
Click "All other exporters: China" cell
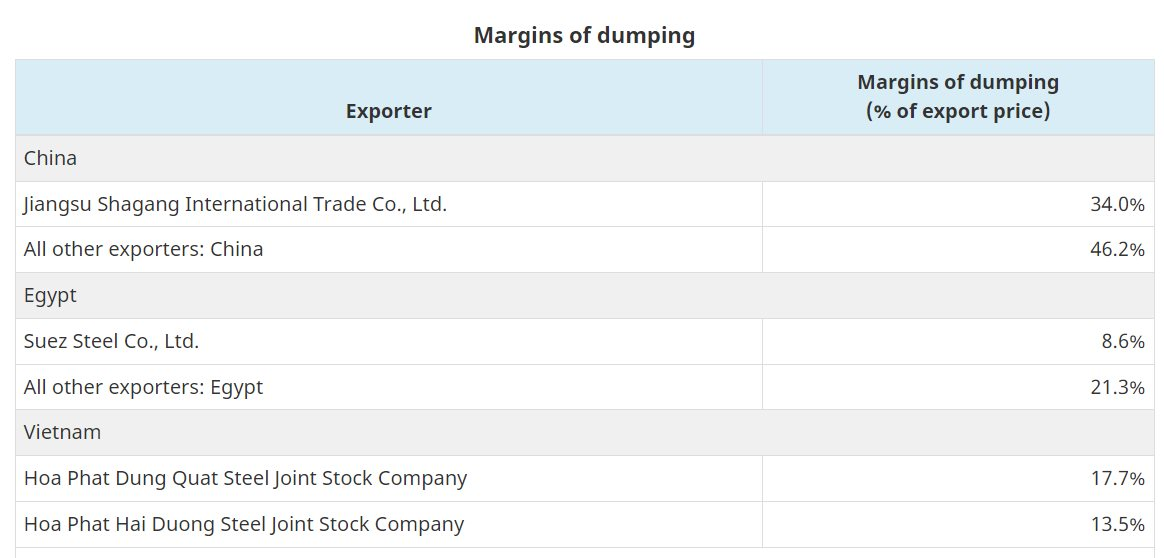point(143,249)
